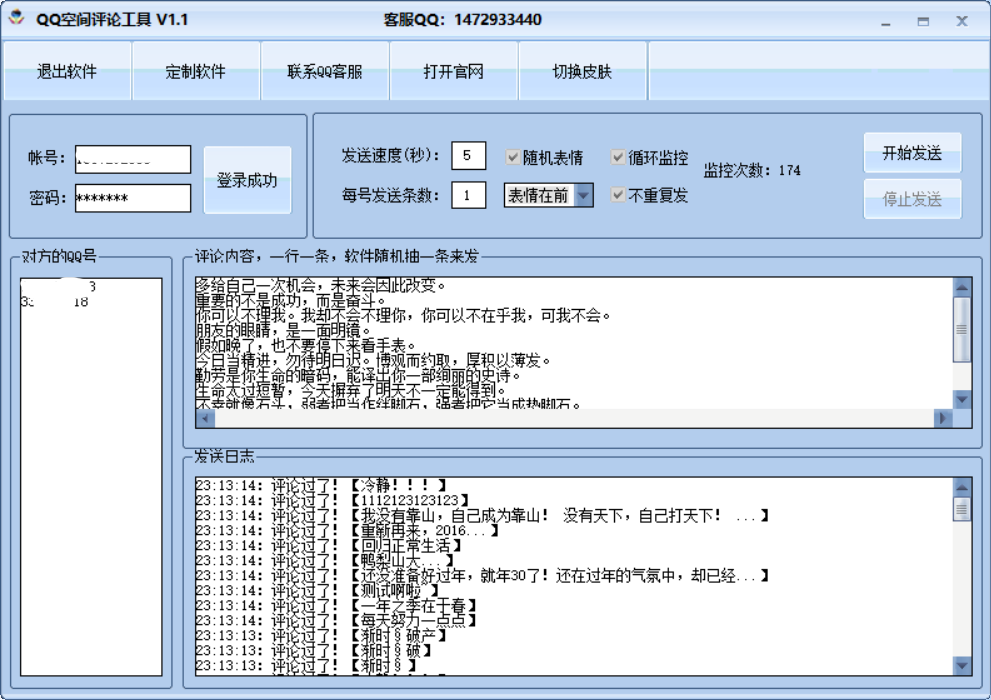This screenshot has width=991, height=700.
Task: Click down arrow of 评论内容 vertical scrollbar
Action: click(x=962, y=399)
